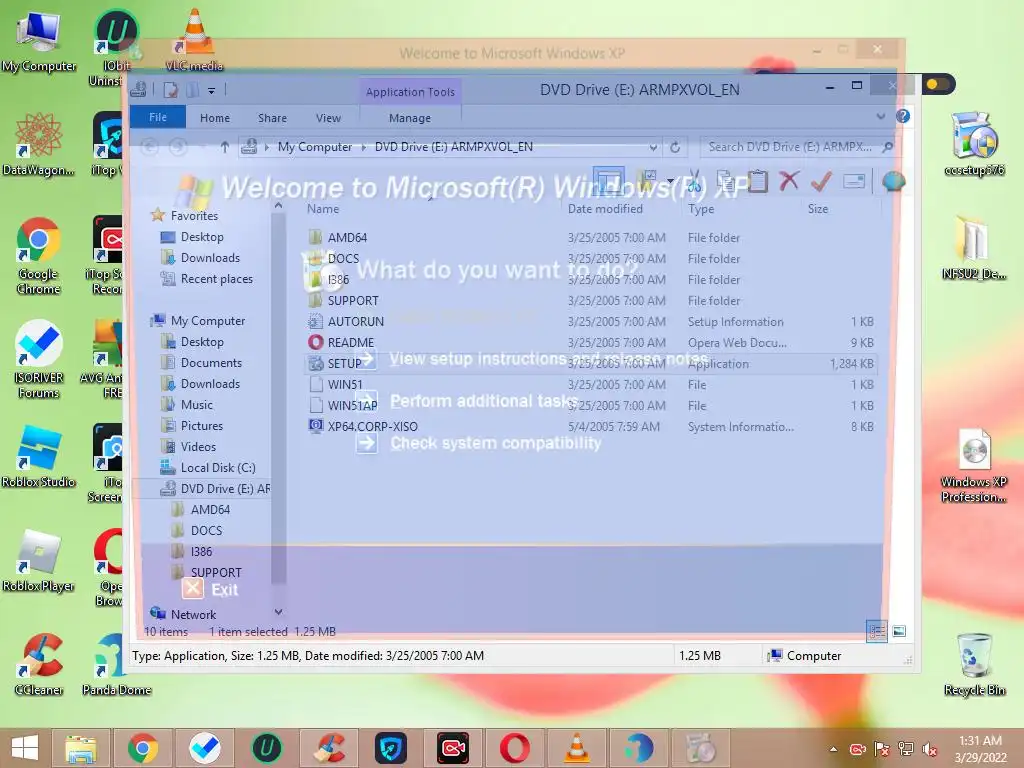1024x768 pixels.
Task: Click the blue Help question mark icon
Action: point(903,116)
